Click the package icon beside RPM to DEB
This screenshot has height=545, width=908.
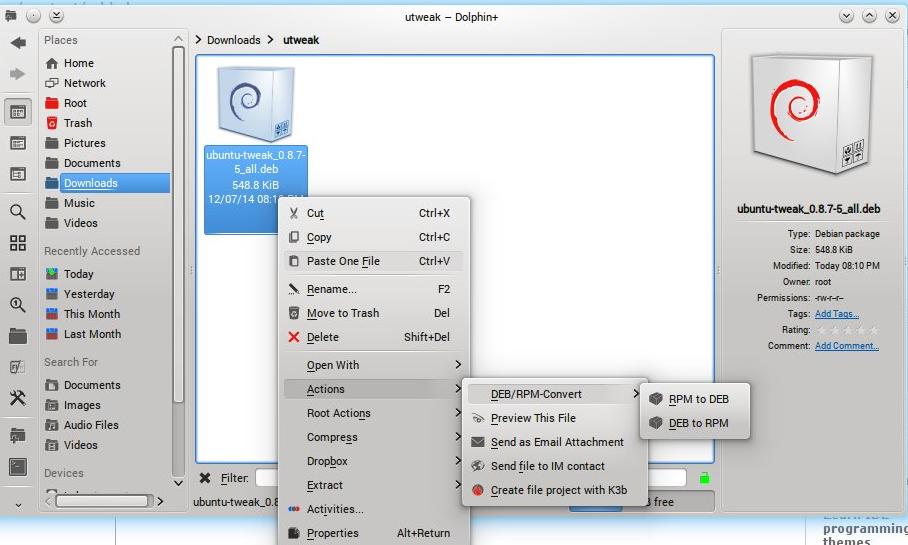click(656, 399)
